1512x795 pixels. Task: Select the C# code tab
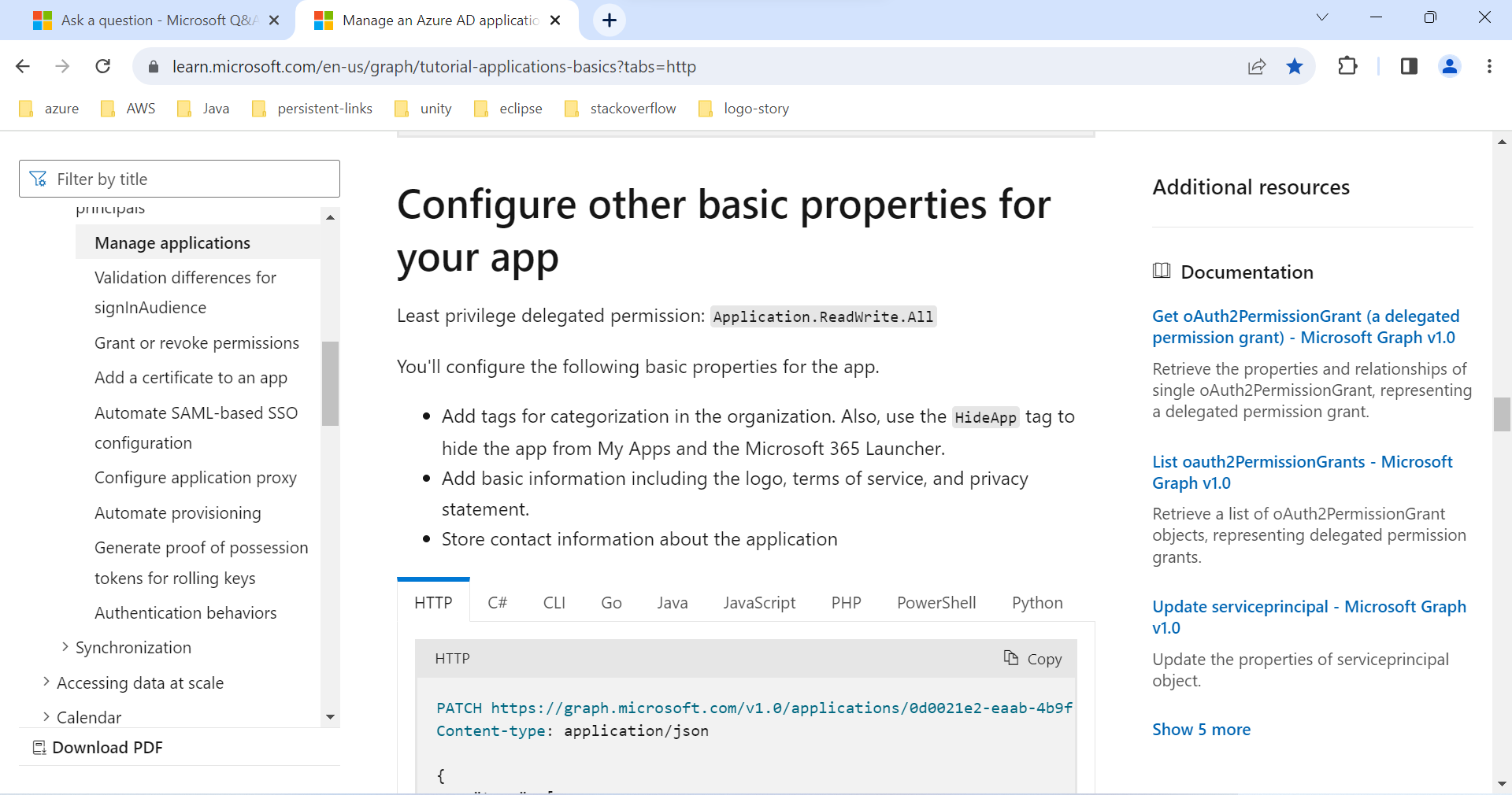pos(498,603)
